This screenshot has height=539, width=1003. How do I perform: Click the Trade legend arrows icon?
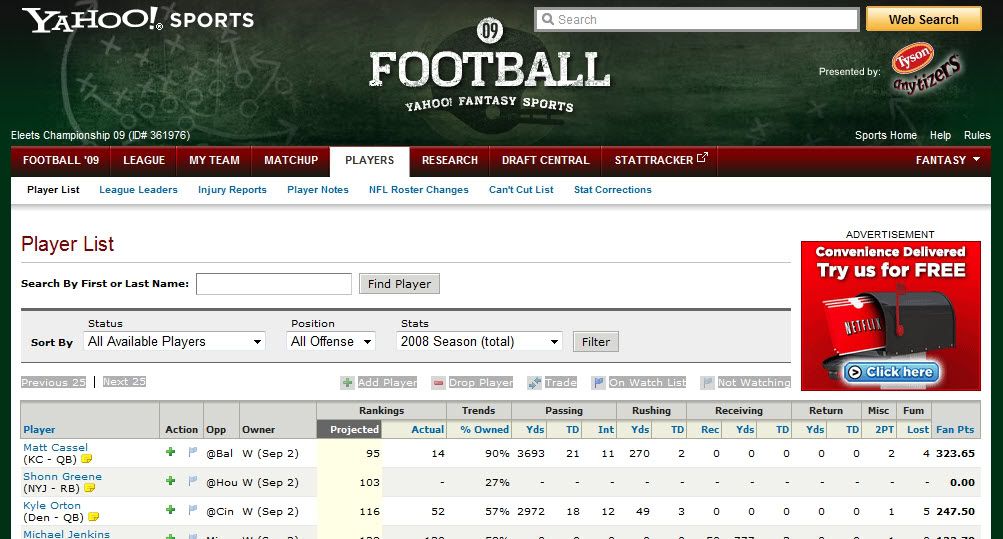(x=534, y=382)
